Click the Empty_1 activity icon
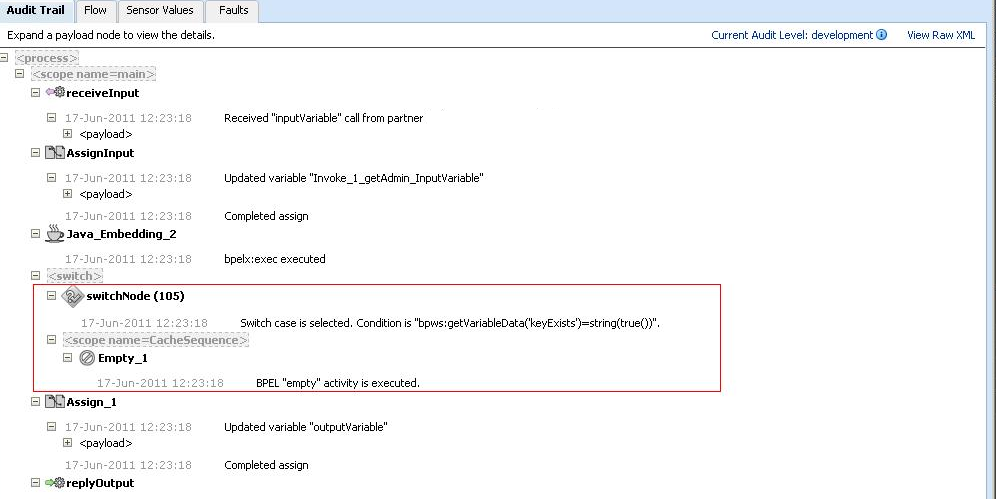This screenshot has height=499, width=996. pyautogui.click(x=87, y=358)
